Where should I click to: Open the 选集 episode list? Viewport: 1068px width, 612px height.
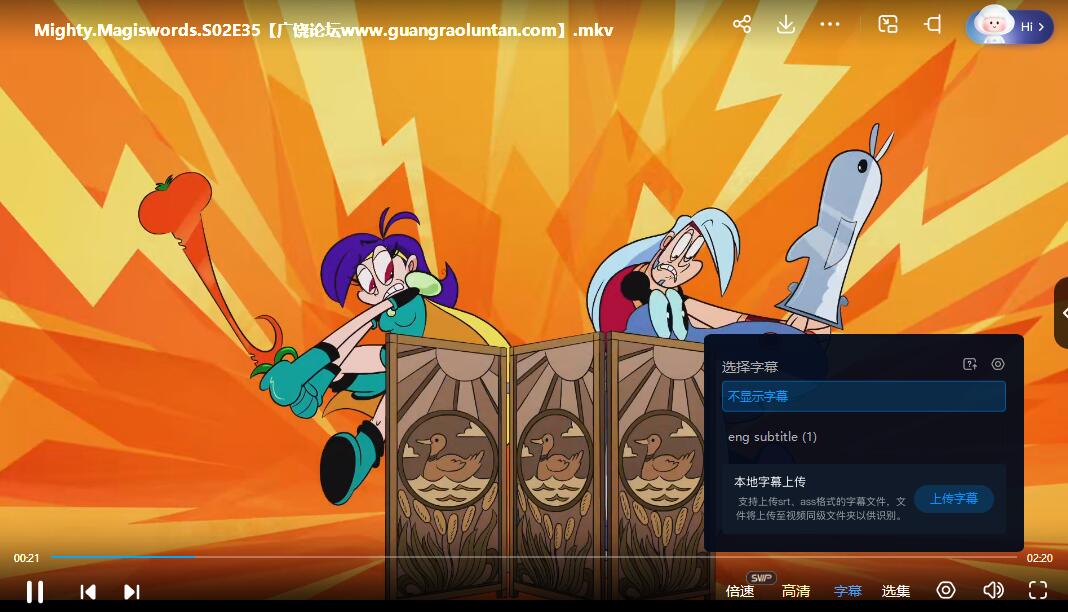[x=896, y=591]
